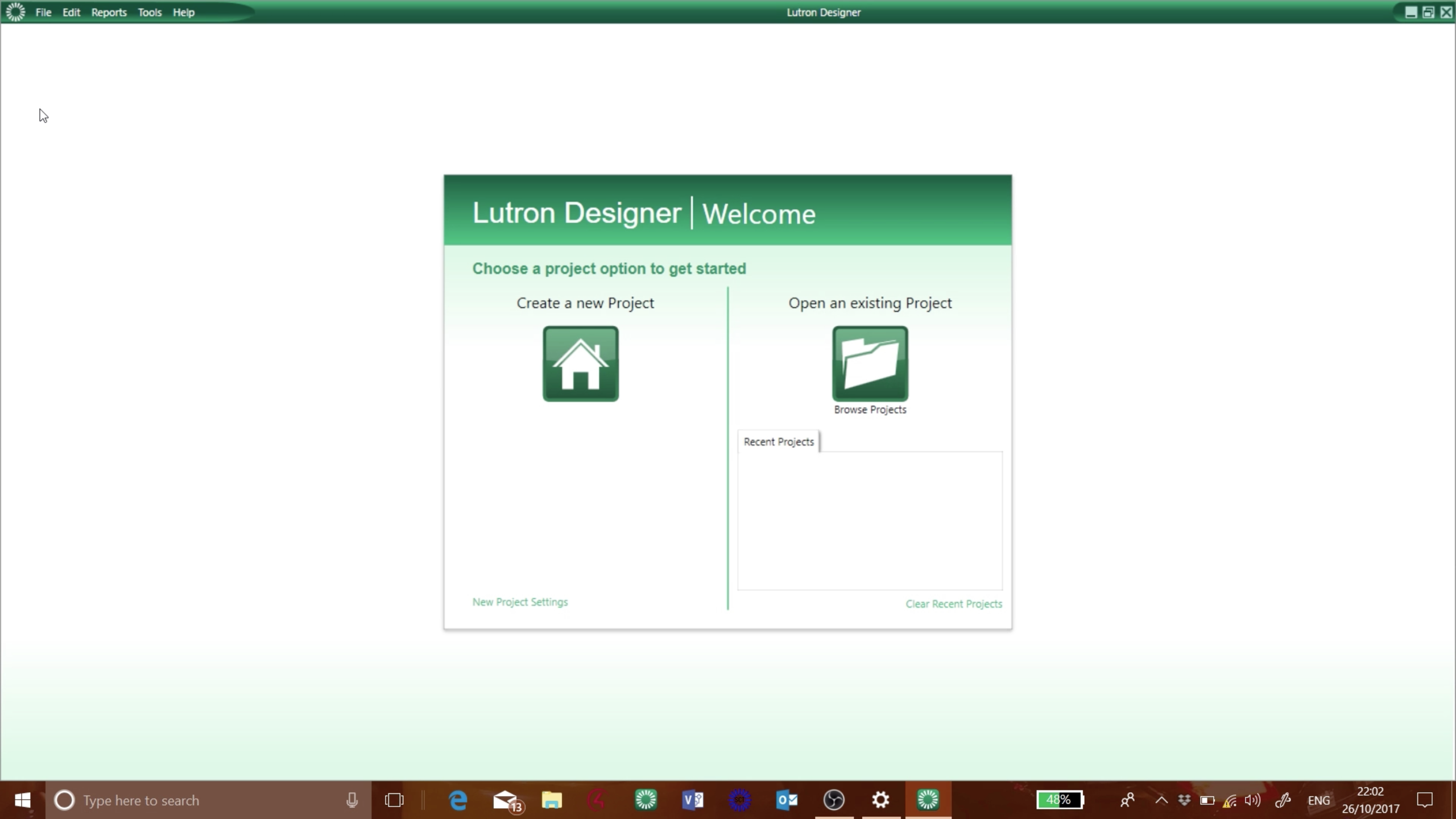Open the Reports menu
Image resolution: width=1456 pixels, height=819 pixels.
point(109,12)
